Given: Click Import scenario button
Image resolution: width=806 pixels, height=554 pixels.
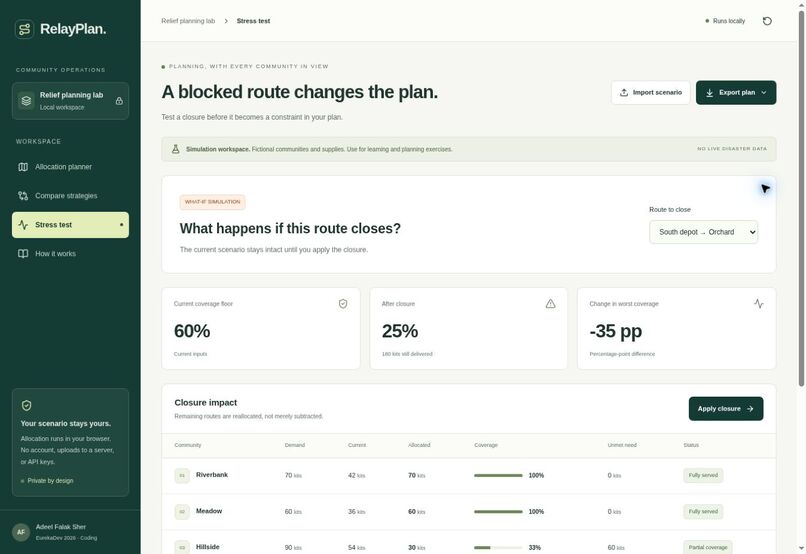Looking at the screenshot, I should tap(650, 93).
